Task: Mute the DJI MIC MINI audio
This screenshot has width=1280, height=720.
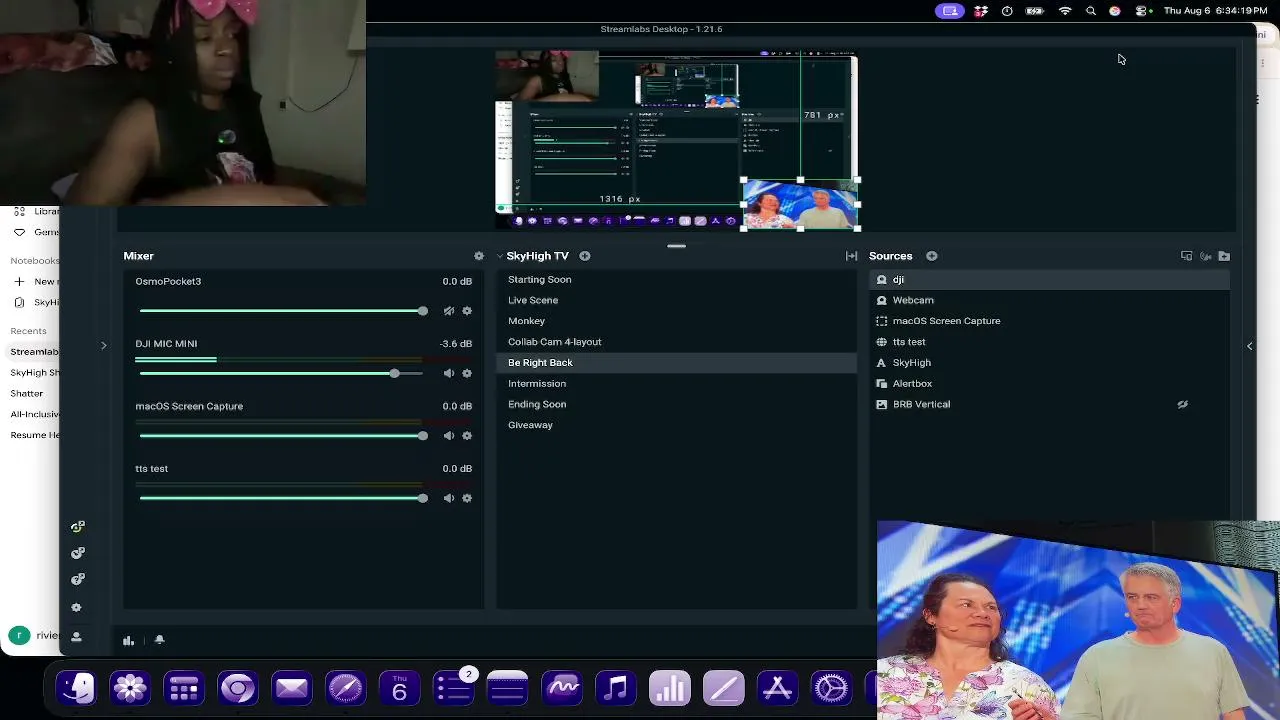Action: 449,373
